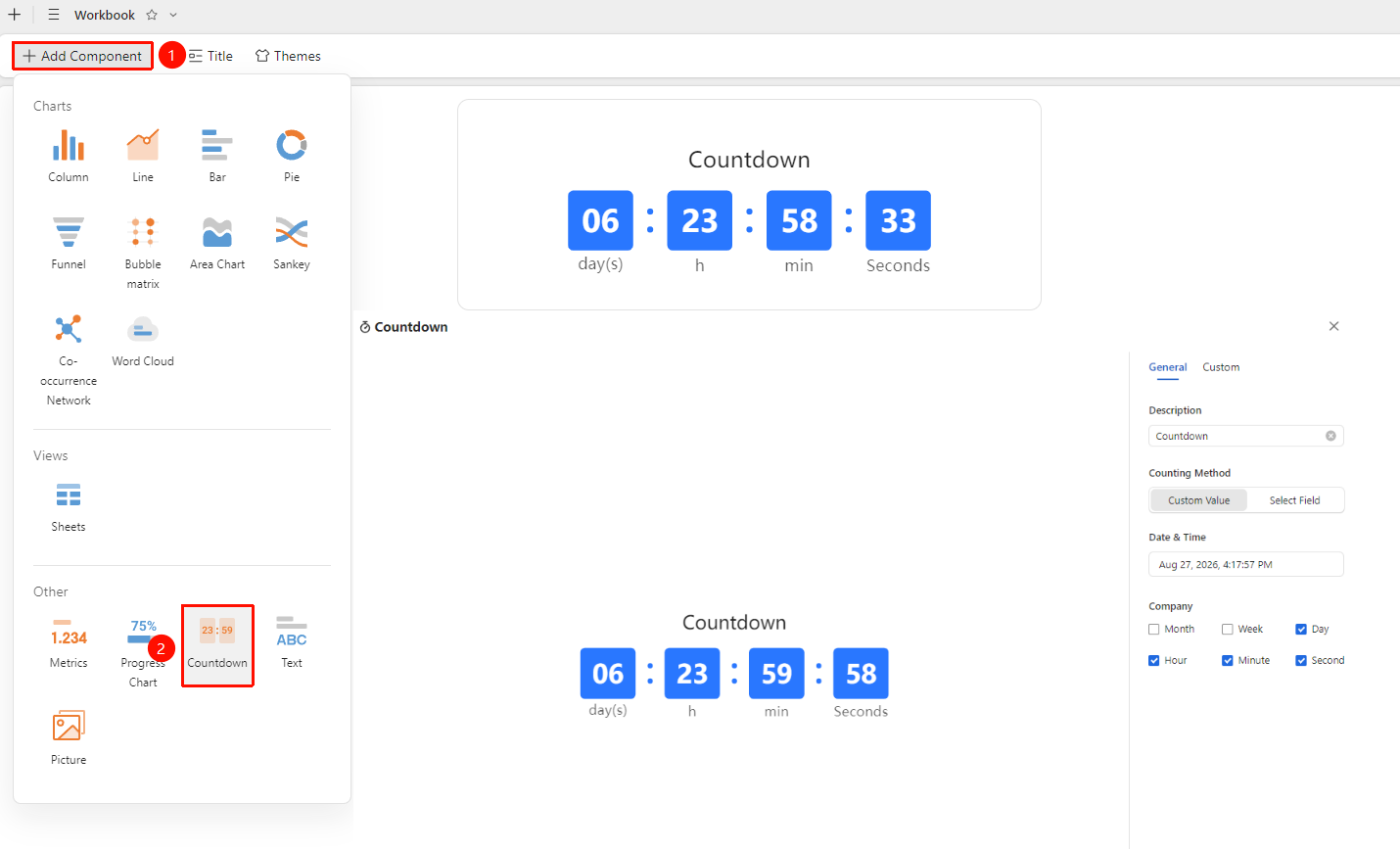The height and width of the screenshot is (849, 1400).
Task: Expand the Workbook dropdown chevron
Action: [173, 15]
